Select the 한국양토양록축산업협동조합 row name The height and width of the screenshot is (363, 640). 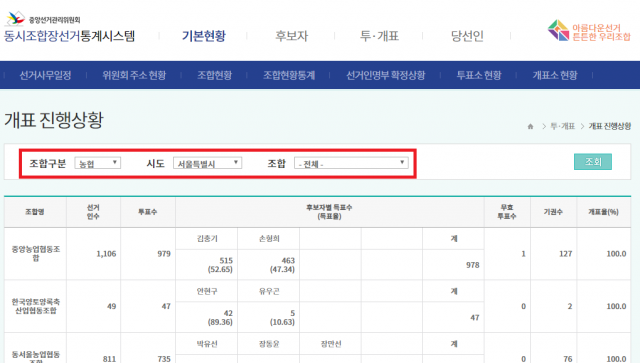click(x=36, y=306)
